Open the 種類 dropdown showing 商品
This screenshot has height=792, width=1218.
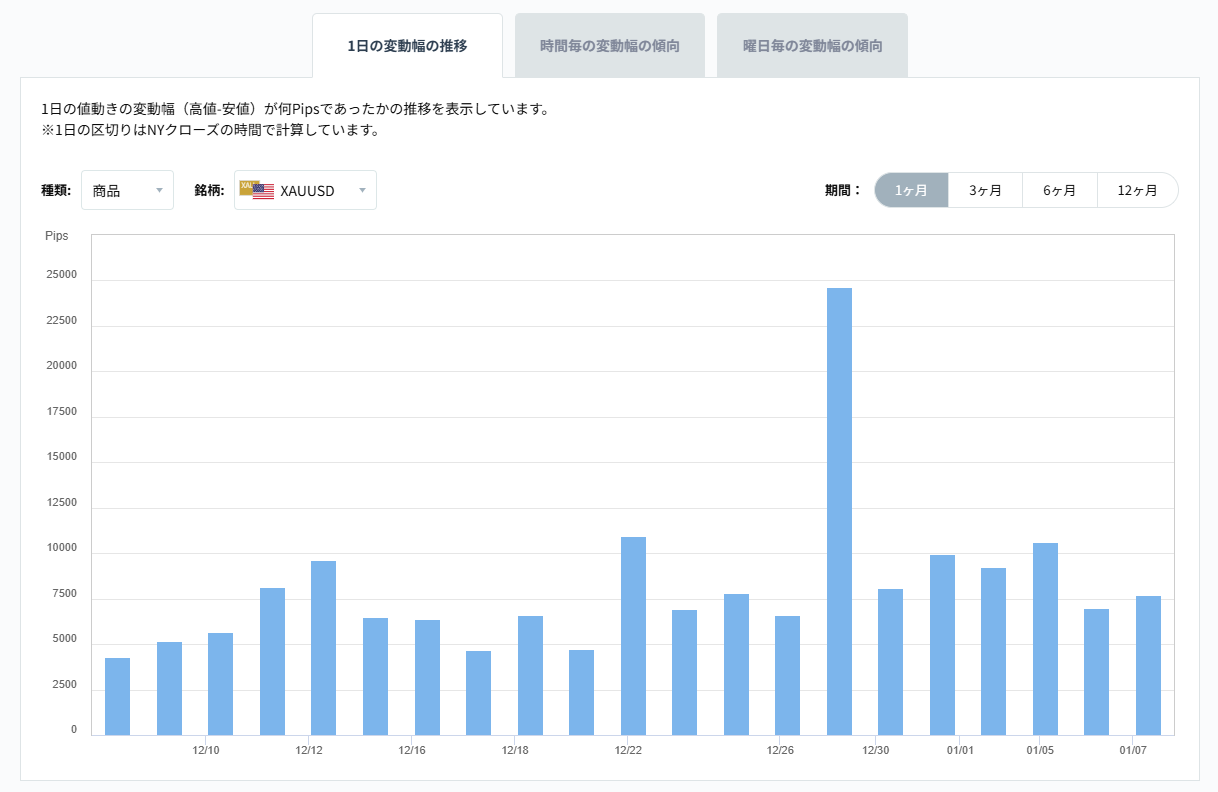tap(127, 190)
